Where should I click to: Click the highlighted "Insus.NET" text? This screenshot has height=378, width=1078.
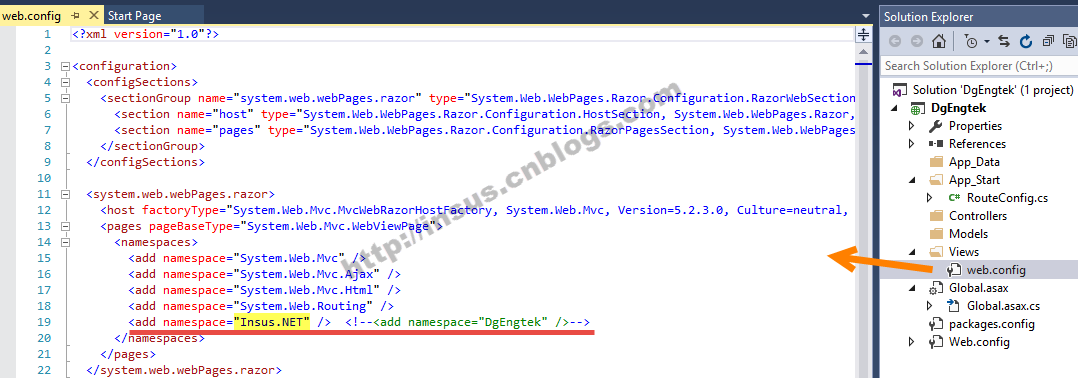272,322
